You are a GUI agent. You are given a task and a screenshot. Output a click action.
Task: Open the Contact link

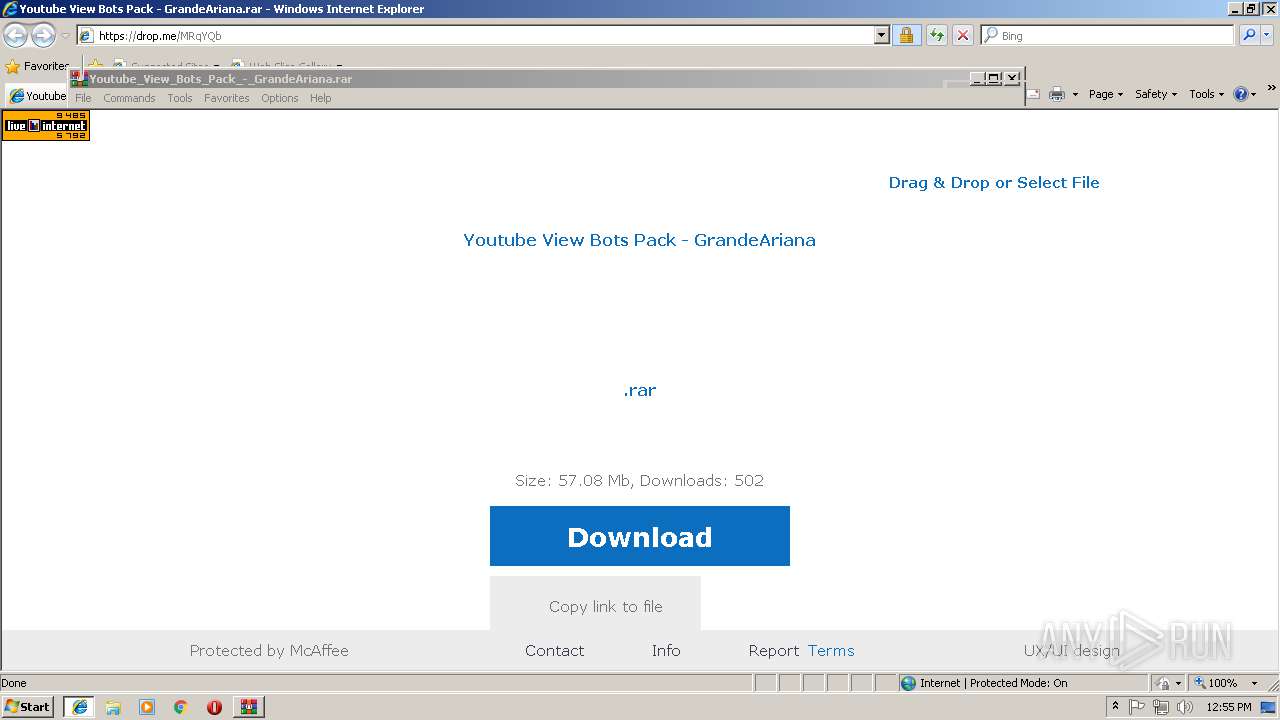(554, 650)
